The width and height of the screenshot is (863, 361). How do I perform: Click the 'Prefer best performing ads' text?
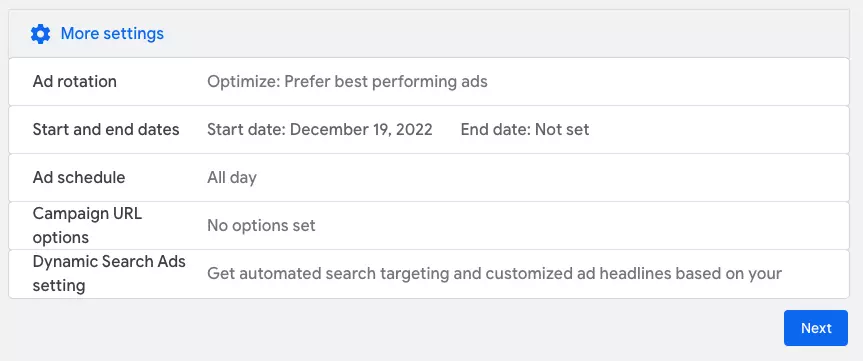(386, 81)
